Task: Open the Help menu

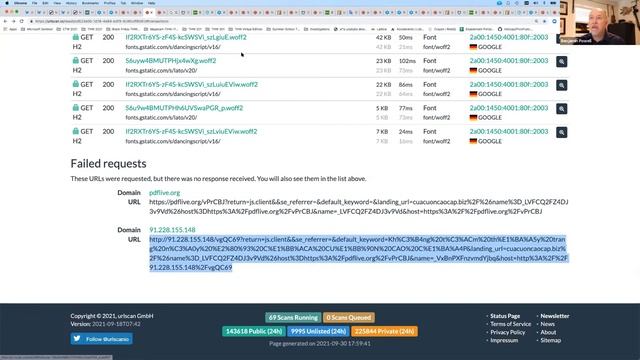Action: click(151, 3)
